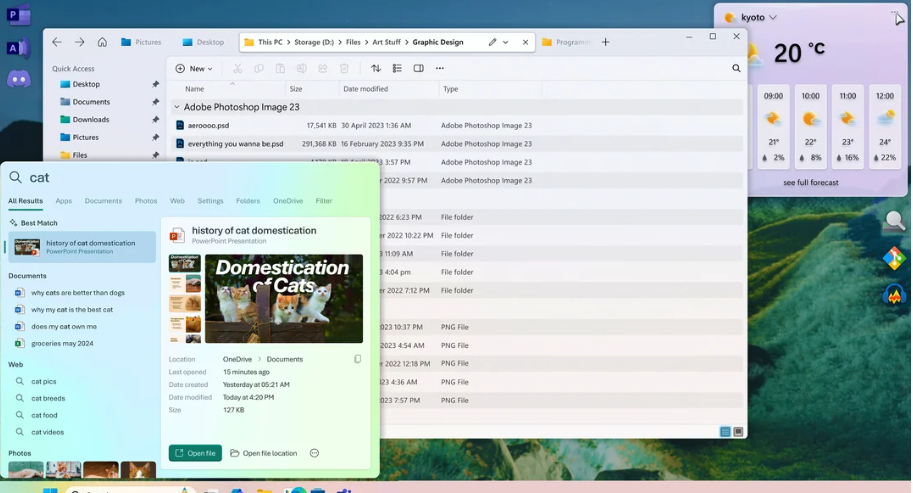Select the Apps search filter
The width and height of the screenshot is (913, 493).
pyautogui.click(x=63, y=201)
